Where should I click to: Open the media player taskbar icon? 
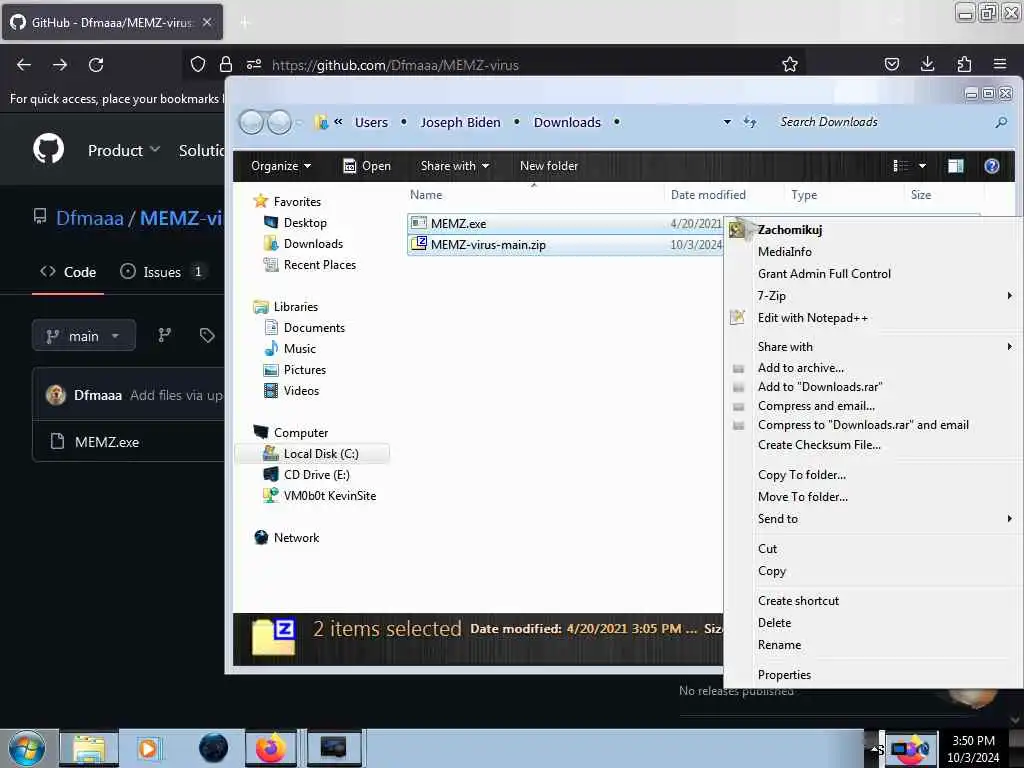pyautogui.click(x=148, y=748)
